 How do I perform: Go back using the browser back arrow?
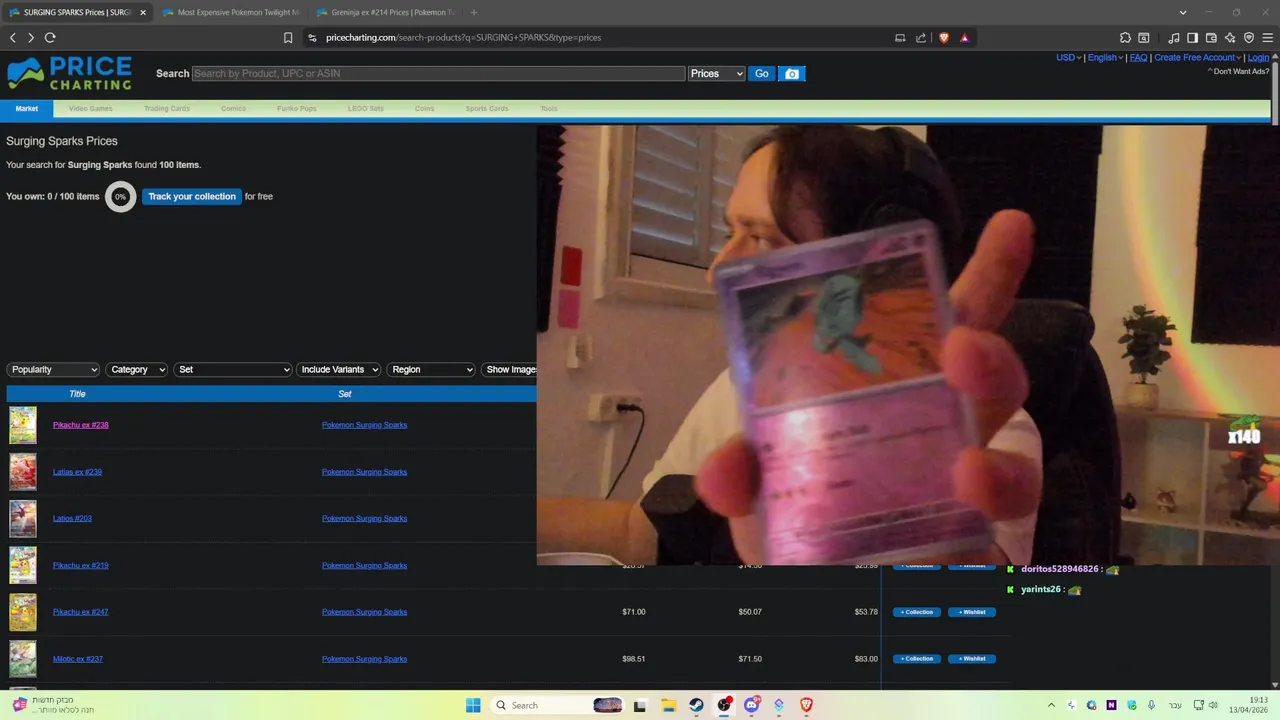coord(13,37)
